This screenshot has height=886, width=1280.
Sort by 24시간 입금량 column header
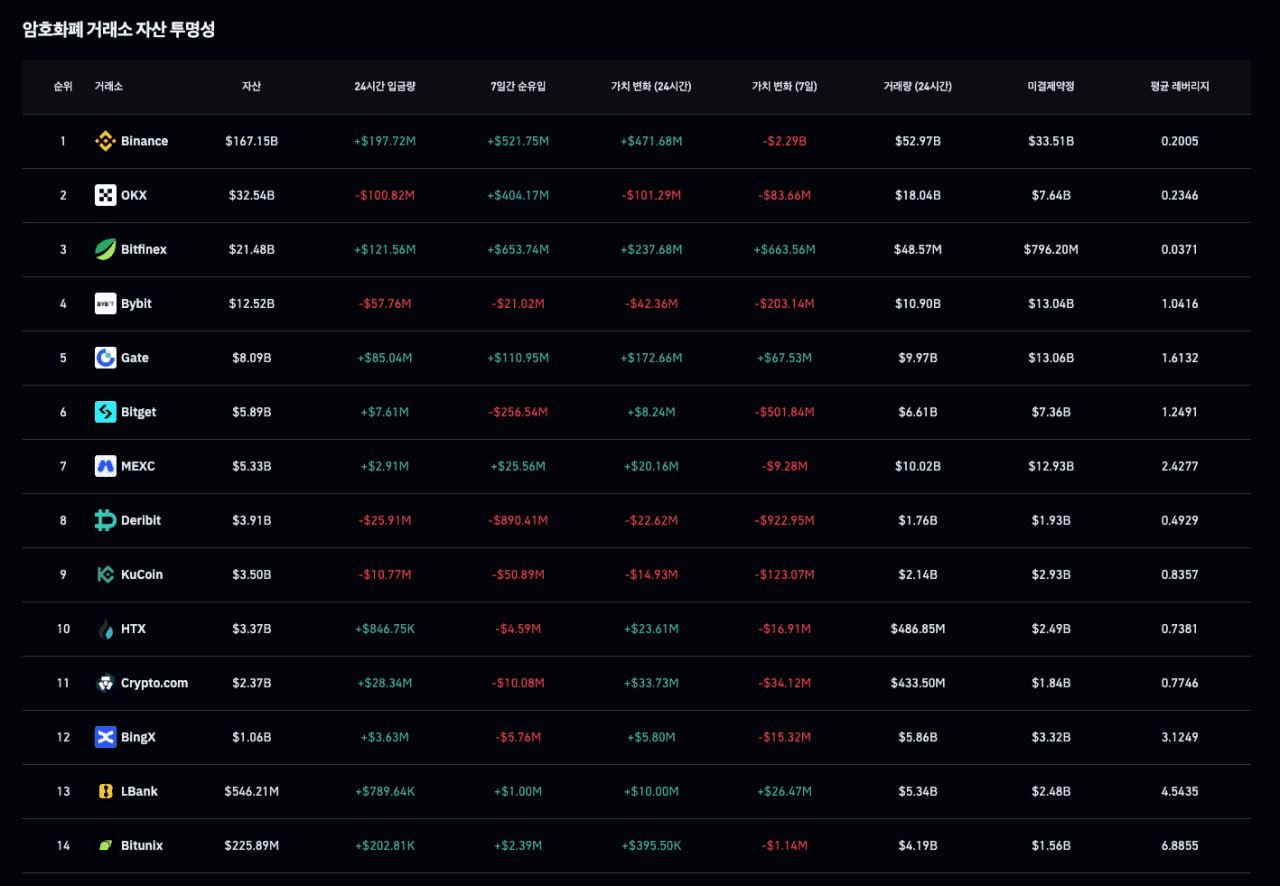pyautogui.click(x=385, y=87)
